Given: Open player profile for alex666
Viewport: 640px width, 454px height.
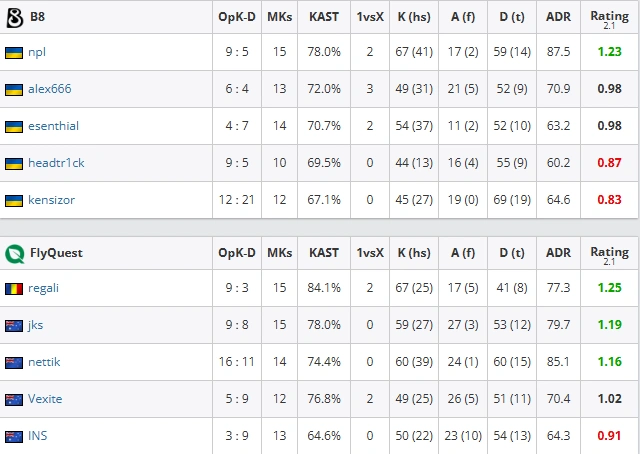Looking at the screenshot, I should coord(50,89).
